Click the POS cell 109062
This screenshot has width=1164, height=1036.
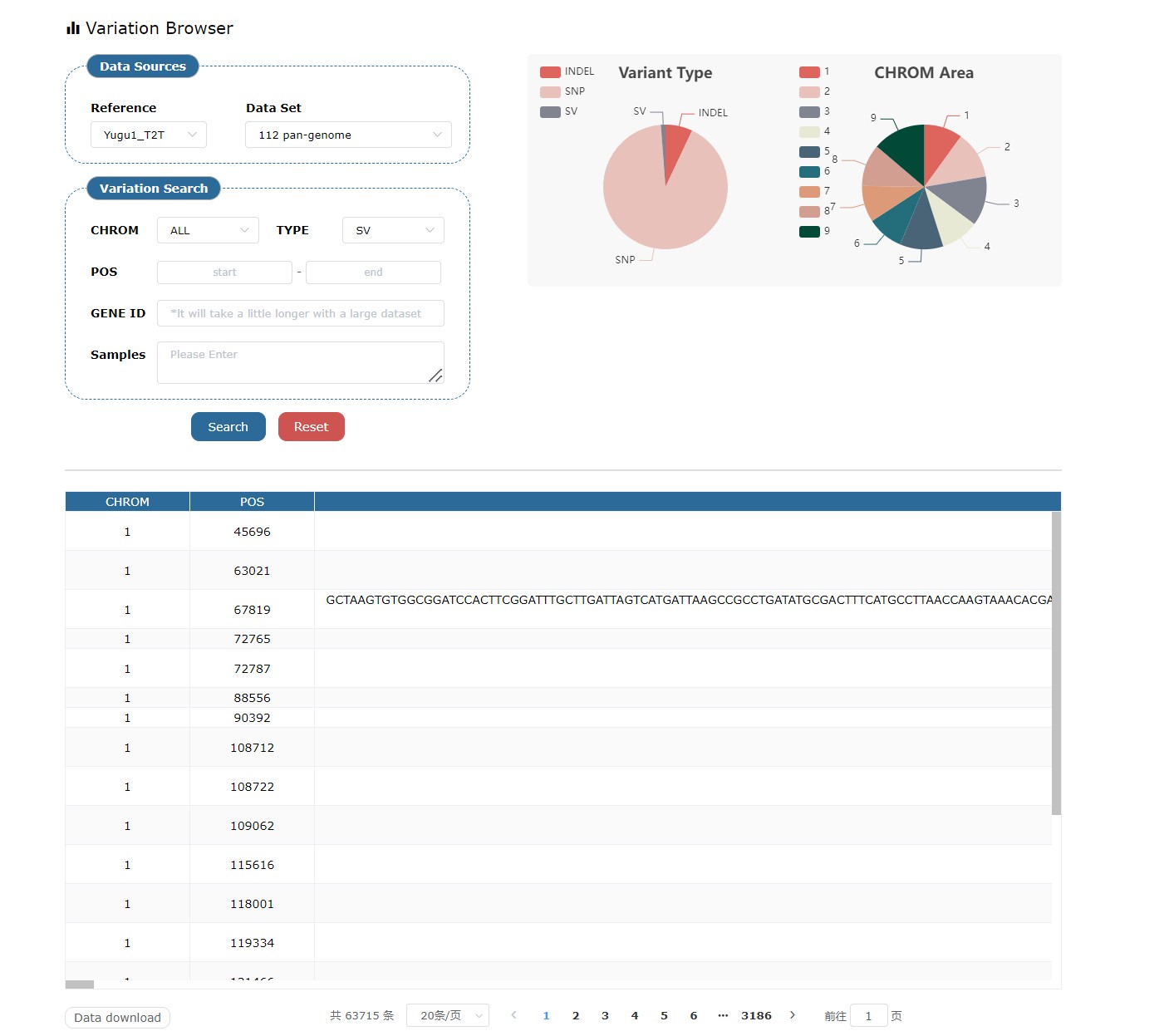click(252, 826)
